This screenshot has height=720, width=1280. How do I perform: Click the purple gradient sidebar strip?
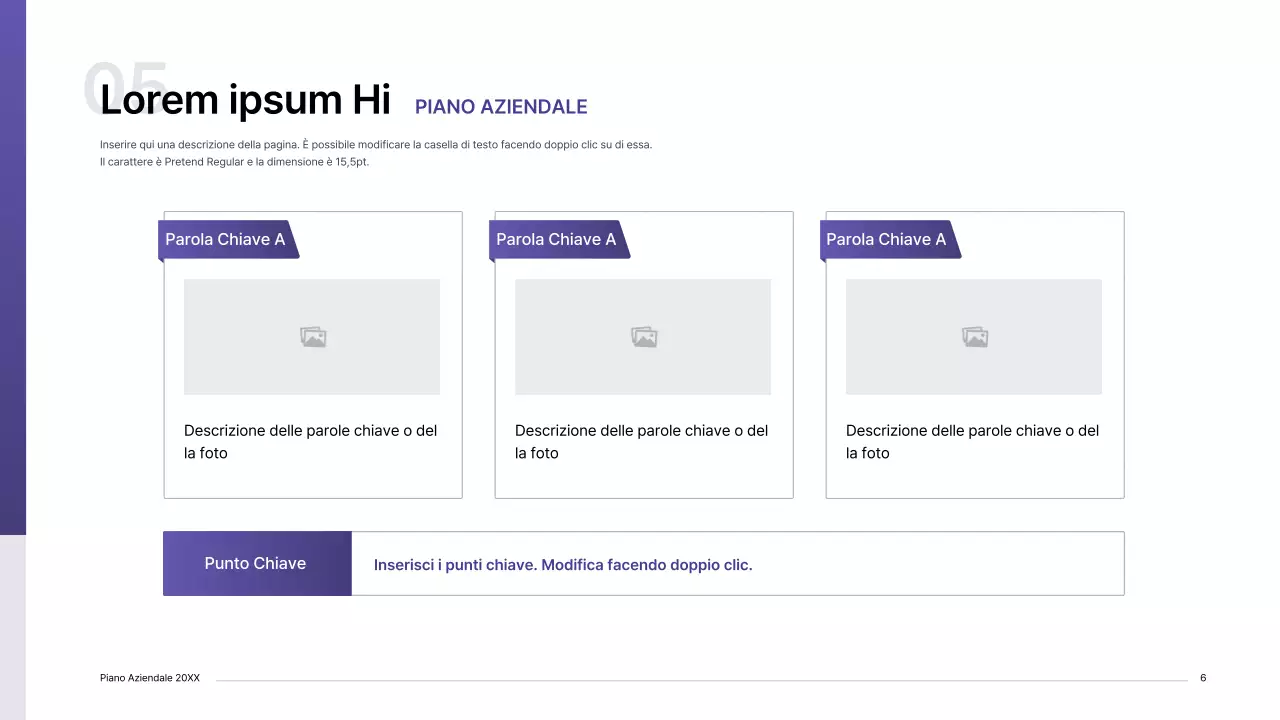pyautogui.click(x=13, y=300)
